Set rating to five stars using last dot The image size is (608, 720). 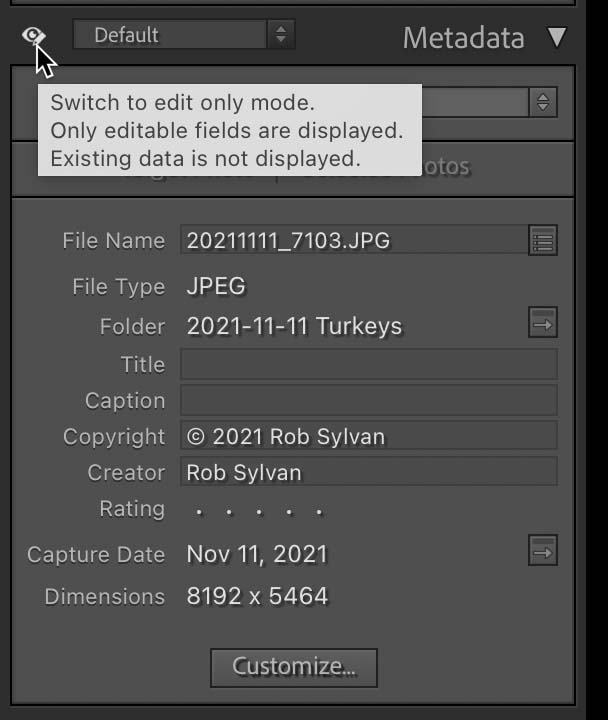pyautogui.click(x=320, y=512)
